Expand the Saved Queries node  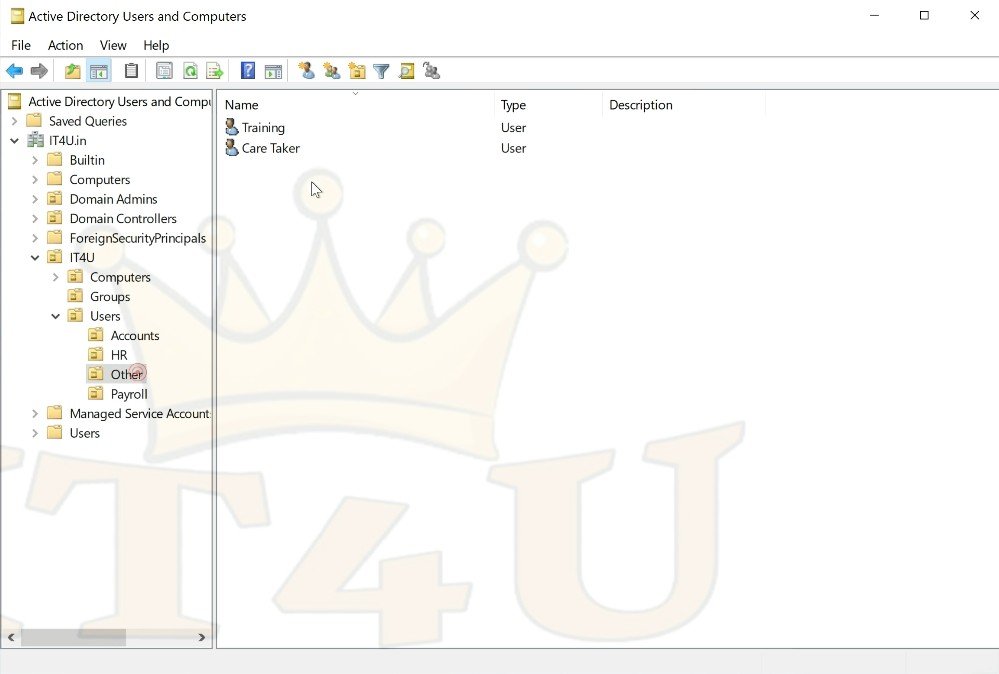click(14, 121)
